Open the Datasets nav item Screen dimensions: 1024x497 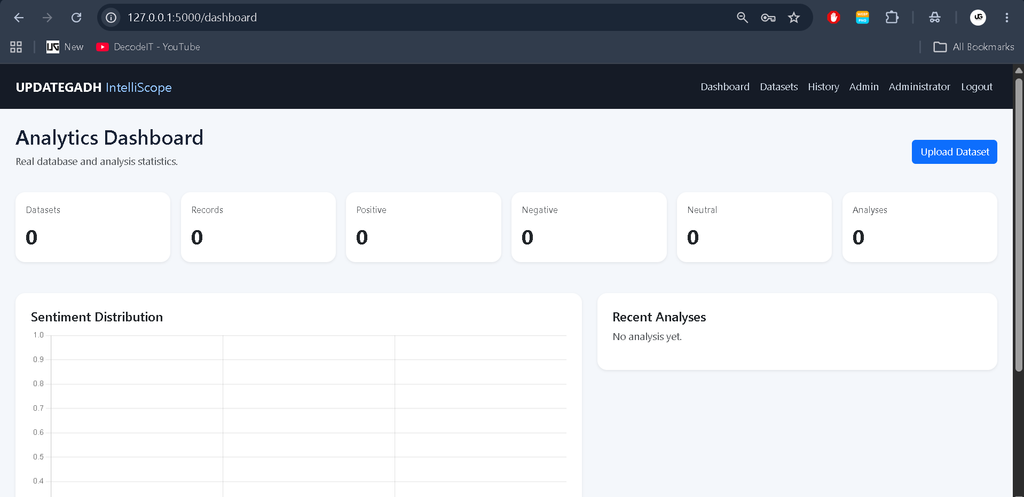[779, 87]
